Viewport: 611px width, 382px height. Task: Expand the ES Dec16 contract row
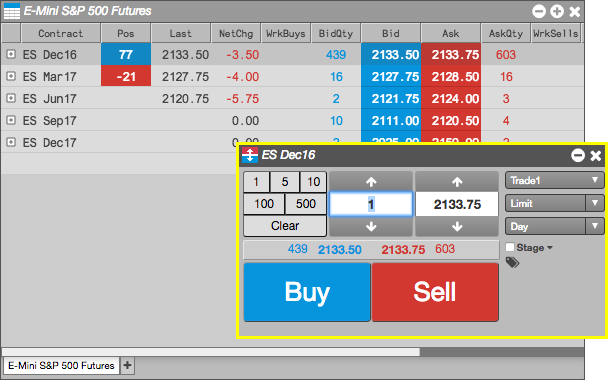pyautogui.click(x=11, y=54)
